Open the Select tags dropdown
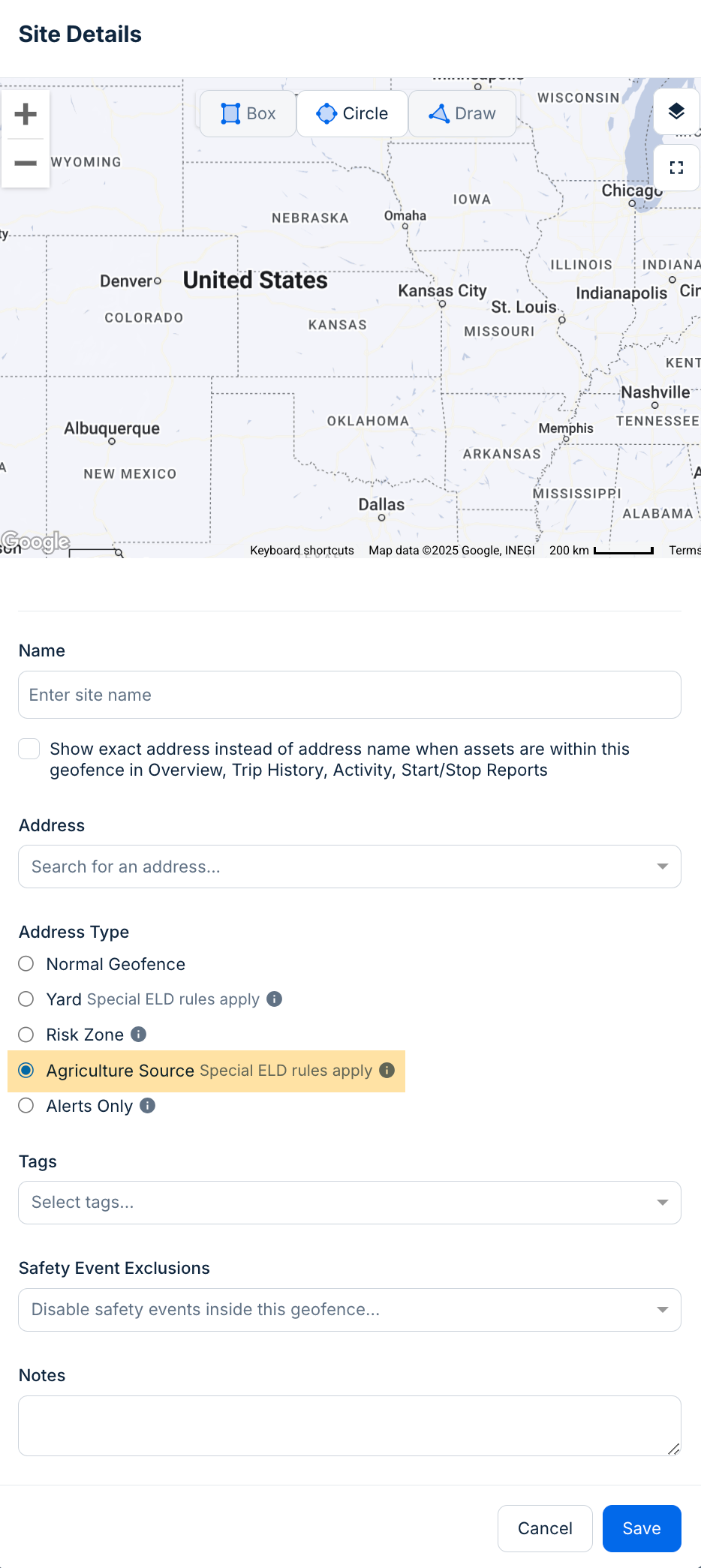This screenshot has height=1568, width=701. pos(662,1203)
